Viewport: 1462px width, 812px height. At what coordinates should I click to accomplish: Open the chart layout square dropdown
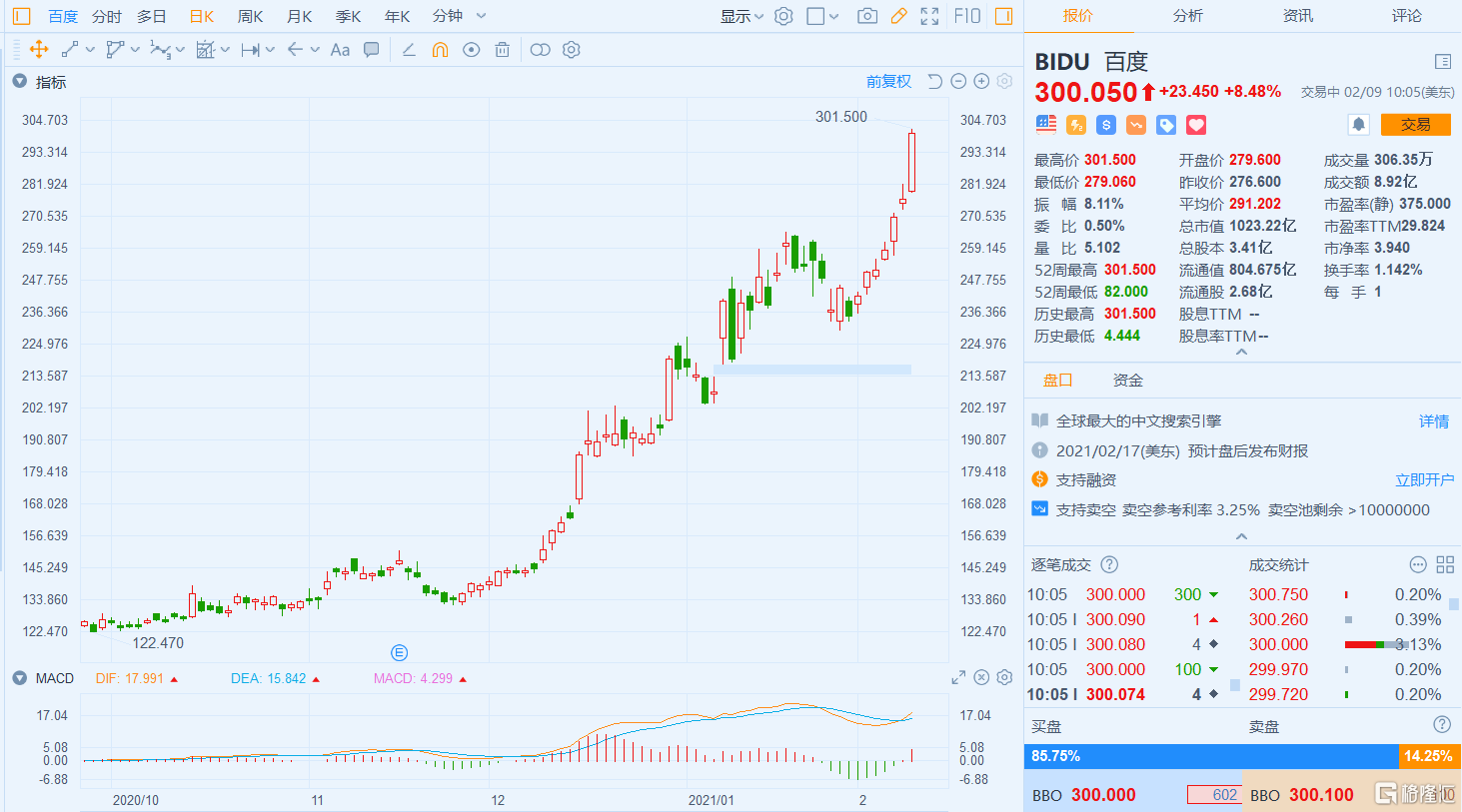point(822,16)
